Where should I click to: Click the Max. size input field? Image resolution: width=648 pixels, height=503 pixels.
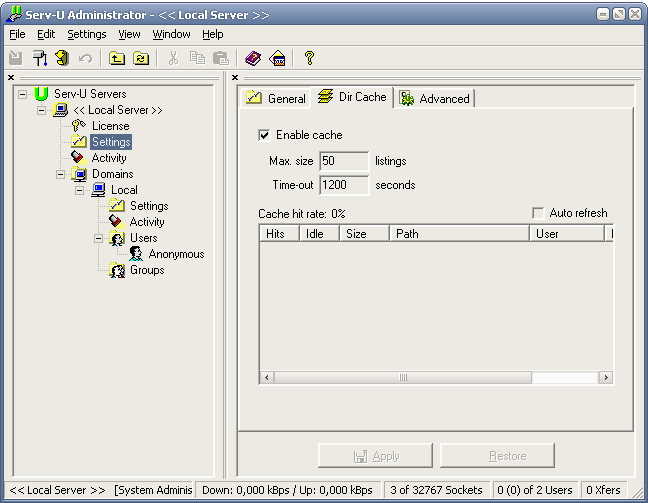pos(344,161)
